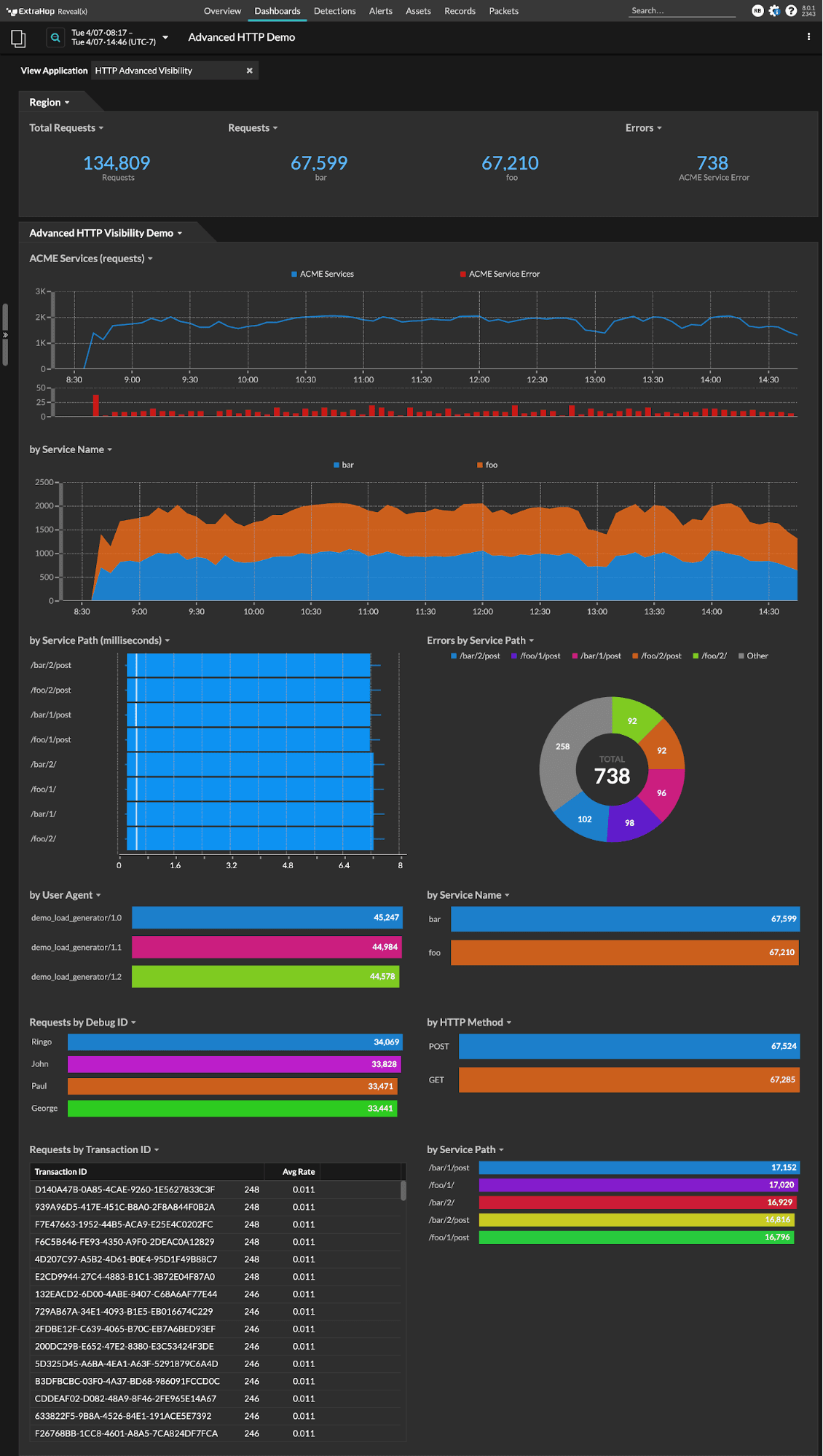
Task: Click the demo_load_generator/1.0 bar
Action: click(267, 918)
